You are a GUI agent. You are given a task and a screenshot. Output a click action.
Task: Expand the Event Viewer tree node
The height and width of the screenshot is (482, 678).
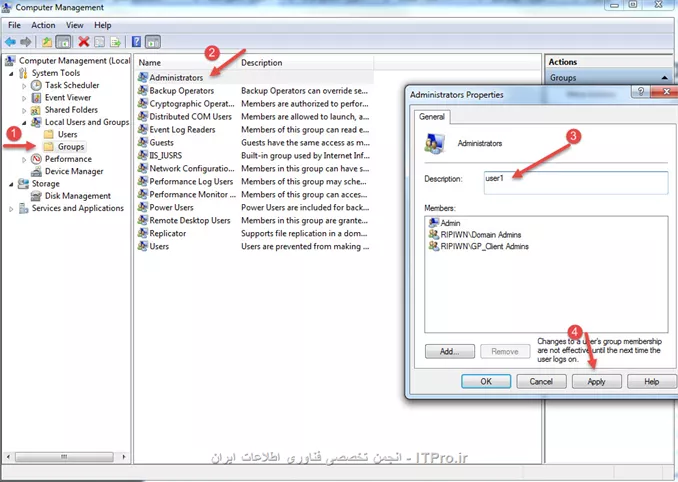(24, 98)
